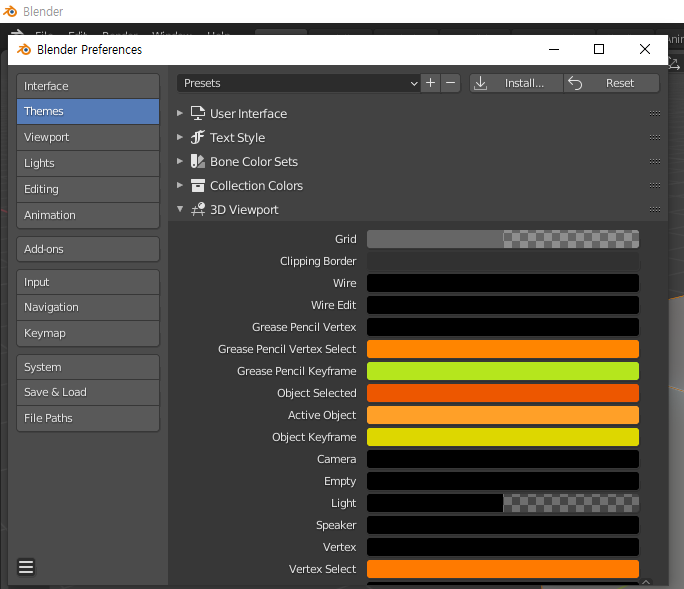The image size is (684, 589).
Task: Edit the Vertex color swatch
Action: pyautogui.click(x=503, y=547)
